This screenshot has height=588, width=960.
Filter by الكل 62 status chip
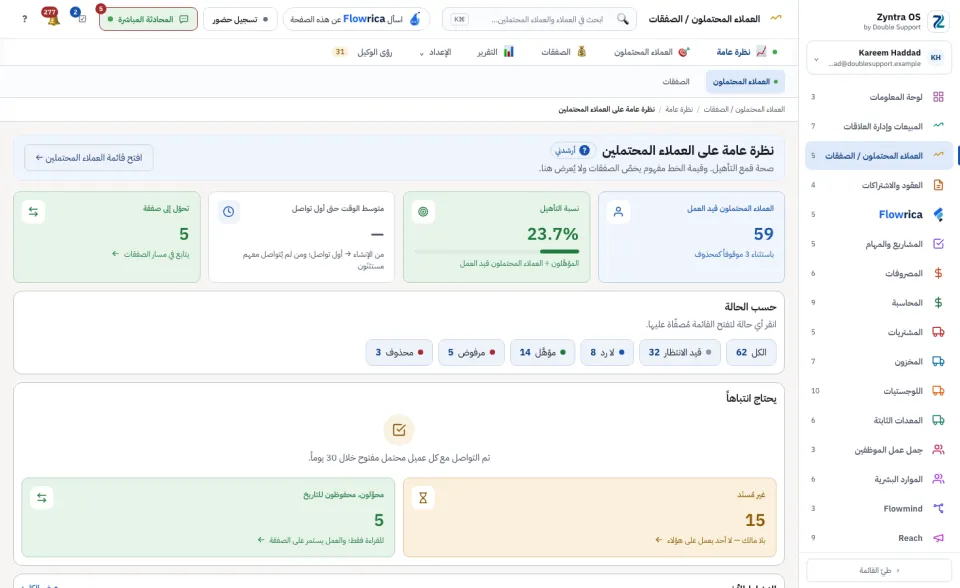click(x=751, y=352)
